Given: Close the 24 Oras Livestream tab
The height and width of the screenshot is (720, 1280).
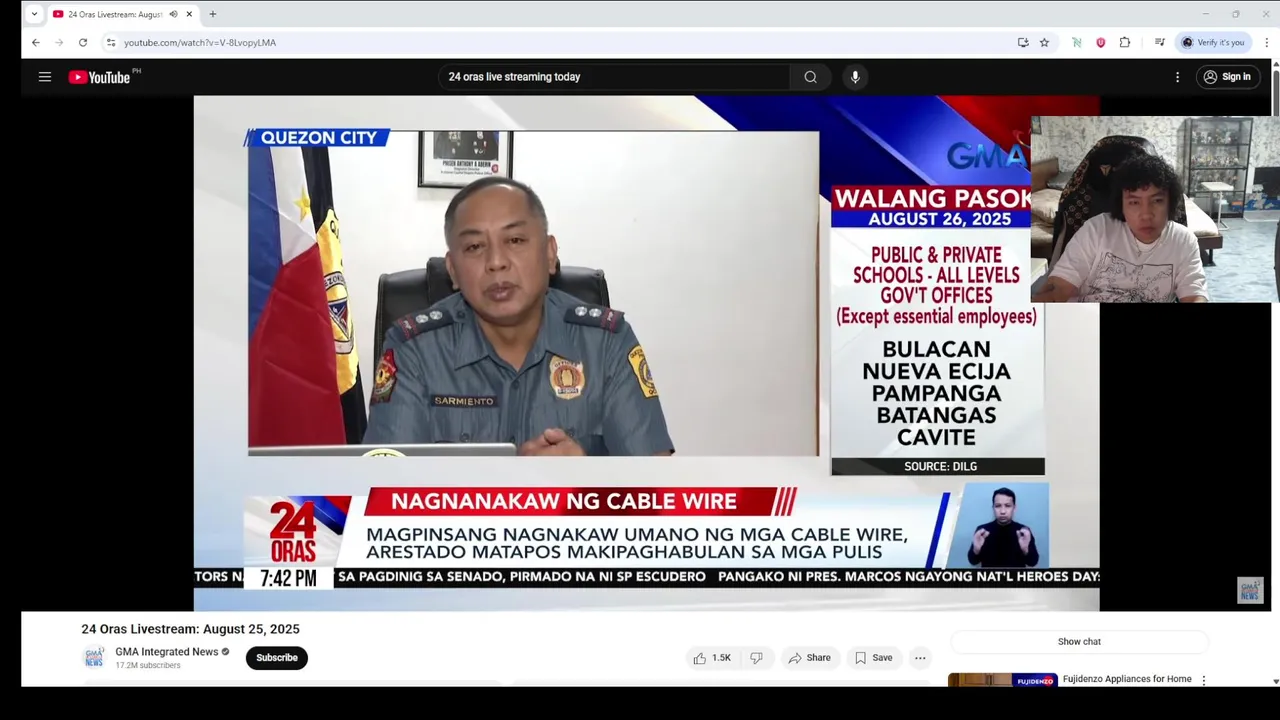Looking at the screenshot, I should tap(189, 14).
